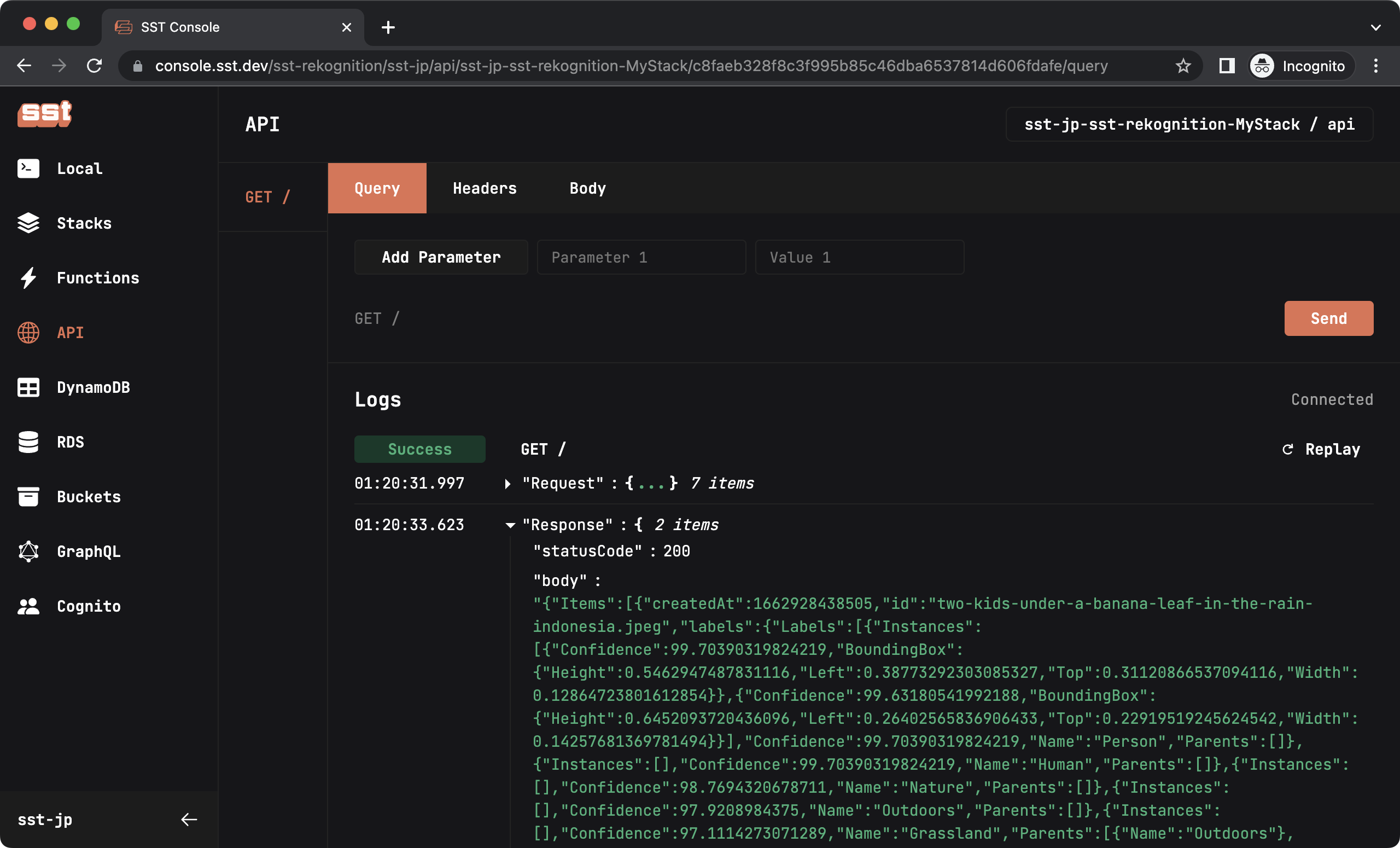This screenshot has width=1400, height=848.
Task: Click the 01:20:31.997 timestamp
Action: click(409, 484)
